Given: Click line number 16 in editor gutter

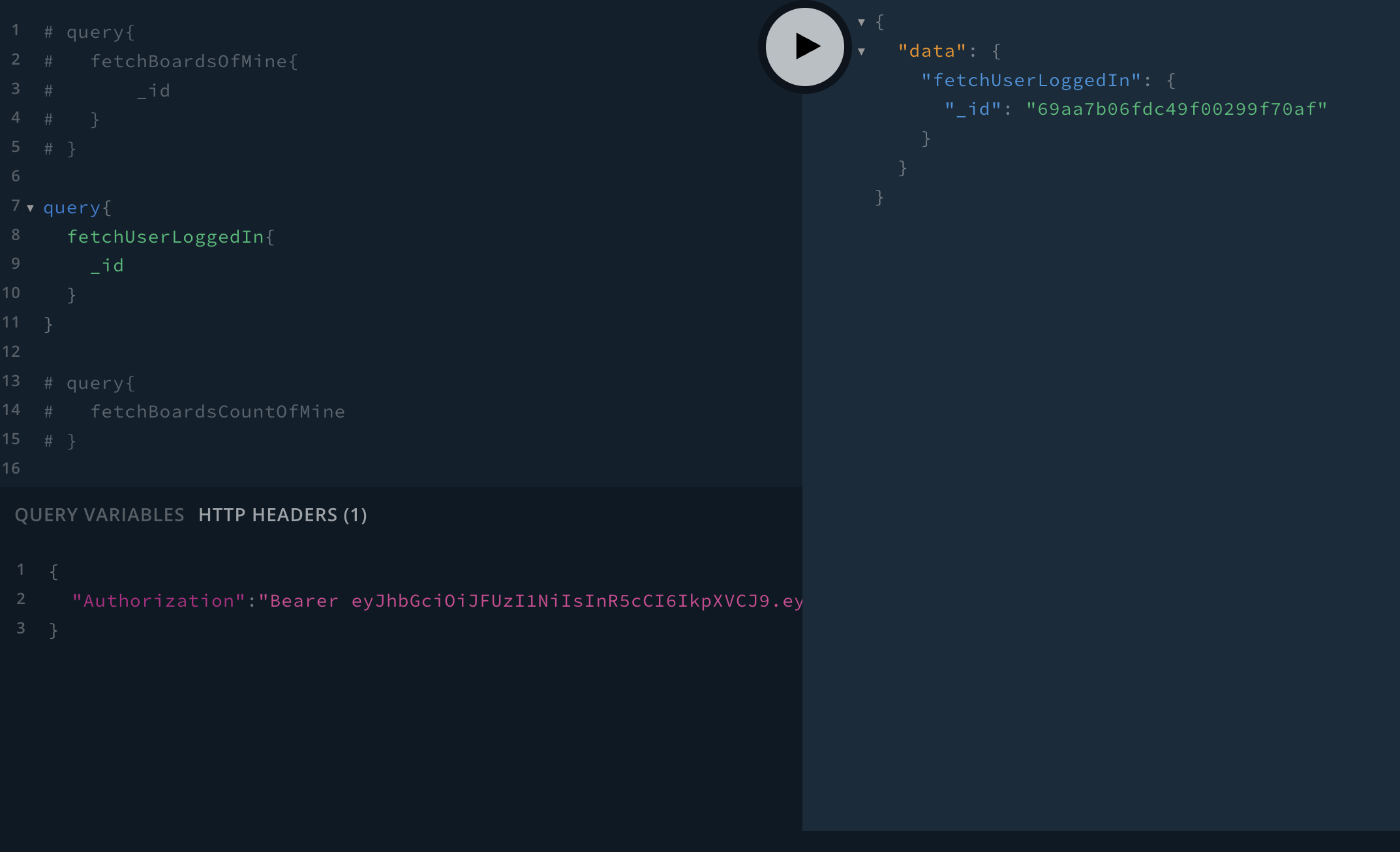Looking at the screenshot, I should pos(11,468).
